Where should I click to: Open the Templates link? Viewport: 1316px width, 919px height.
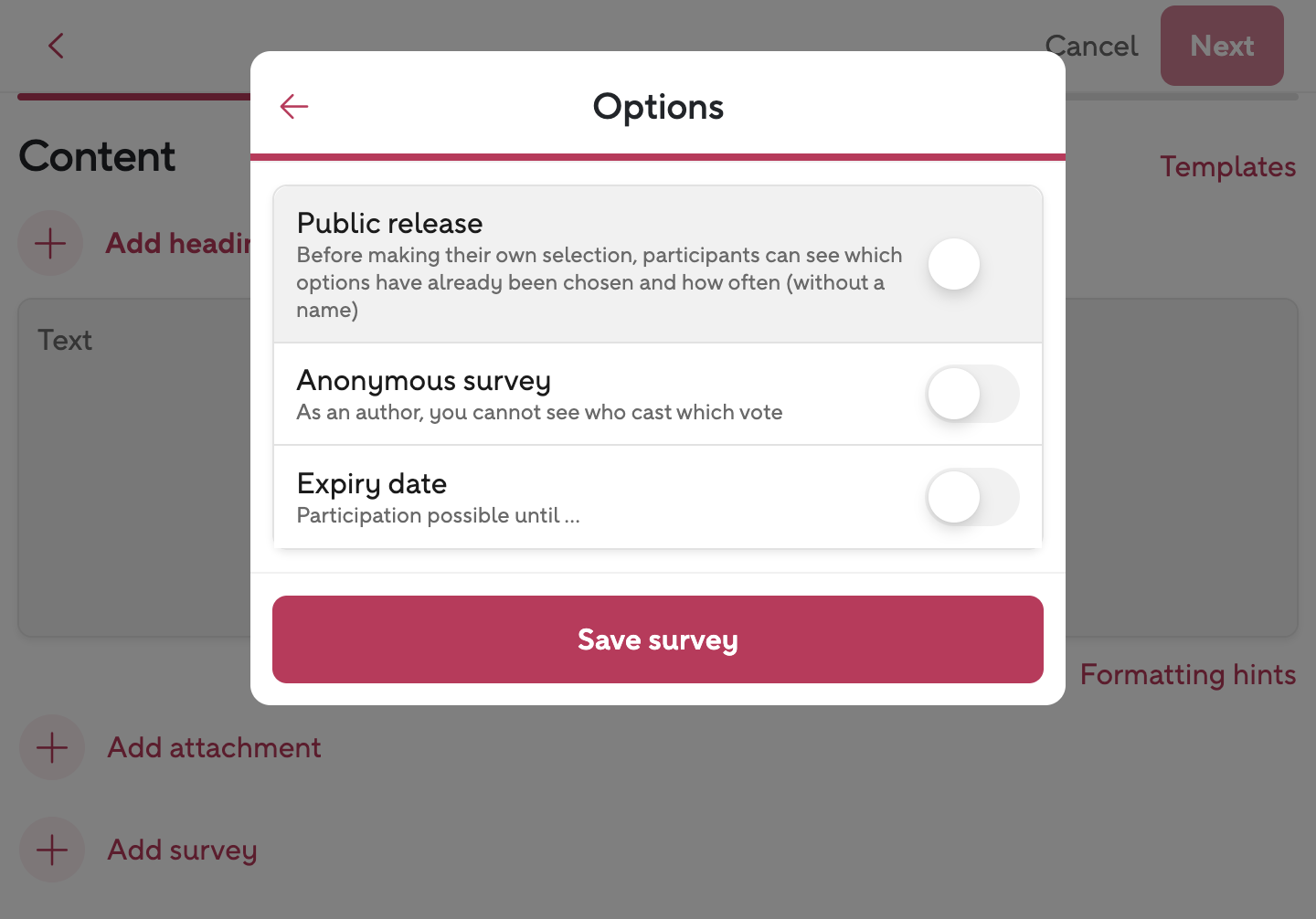coord(1227,166)
